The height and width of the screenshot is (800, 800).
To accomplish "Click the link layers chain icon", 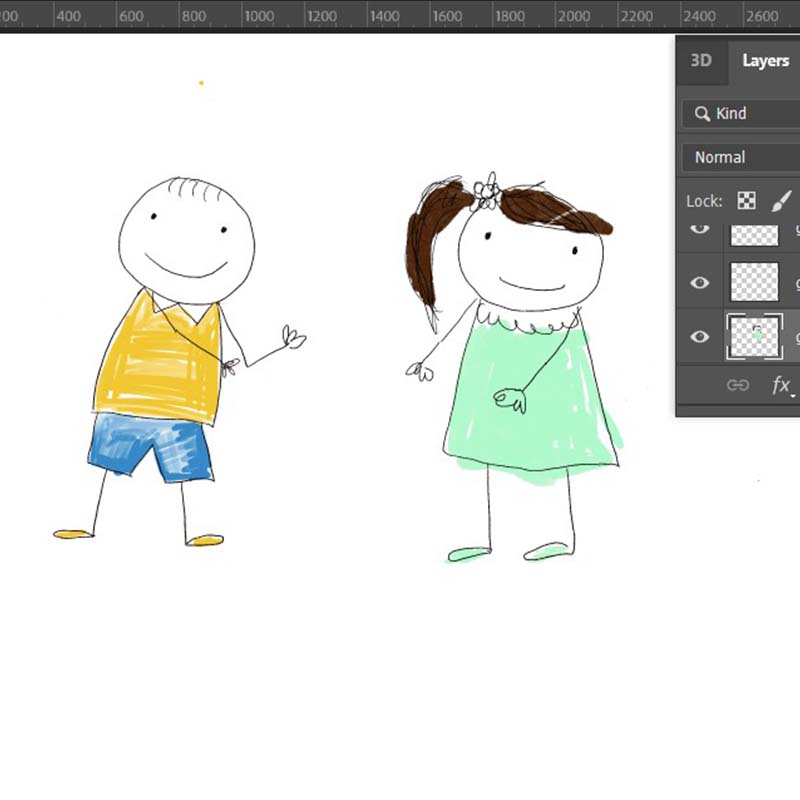I will (x=738, y=385).
